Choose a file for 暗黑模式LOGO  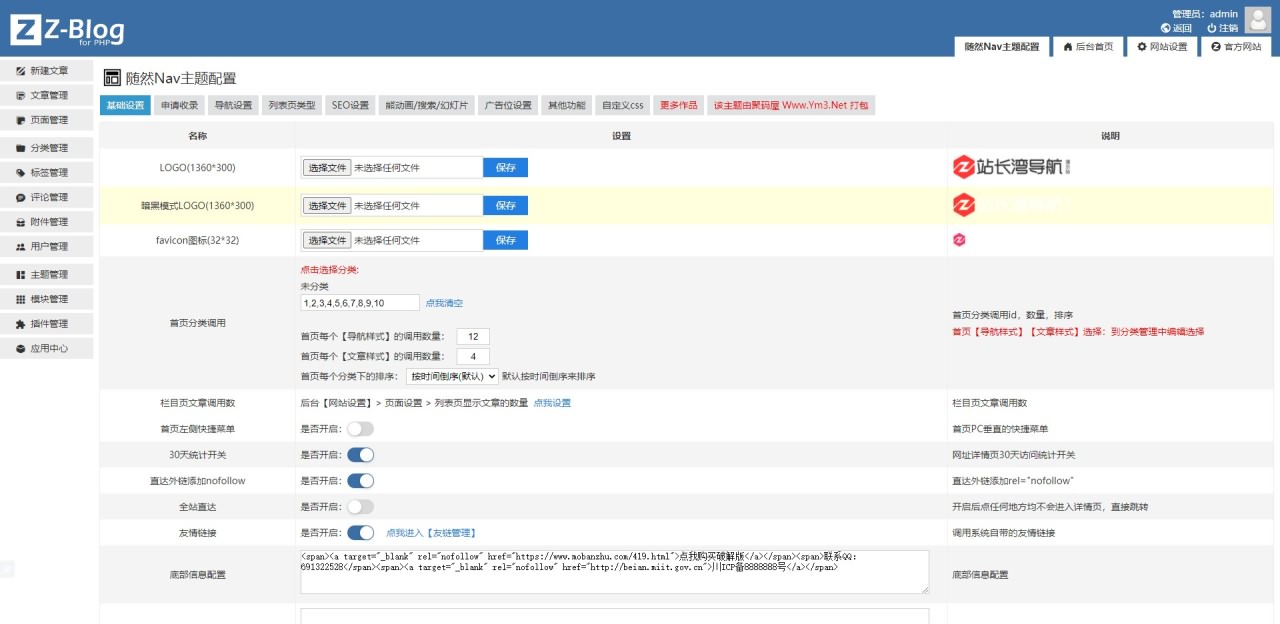click(326, 205)
